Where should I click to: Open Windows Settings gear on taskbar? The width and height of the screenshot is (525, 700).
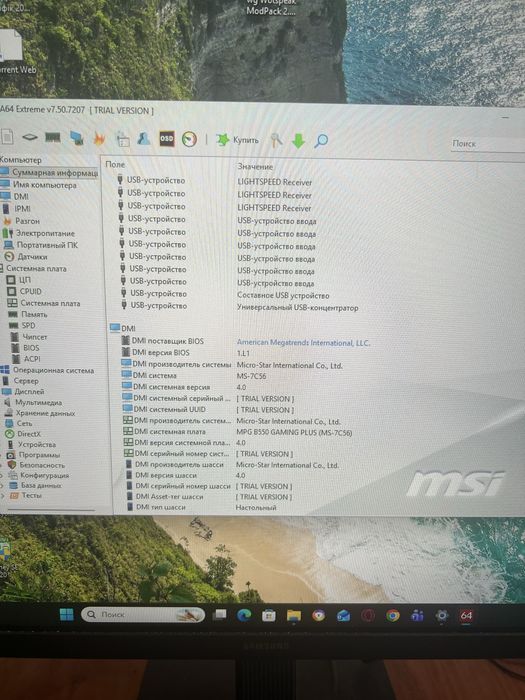coord(442,616)
